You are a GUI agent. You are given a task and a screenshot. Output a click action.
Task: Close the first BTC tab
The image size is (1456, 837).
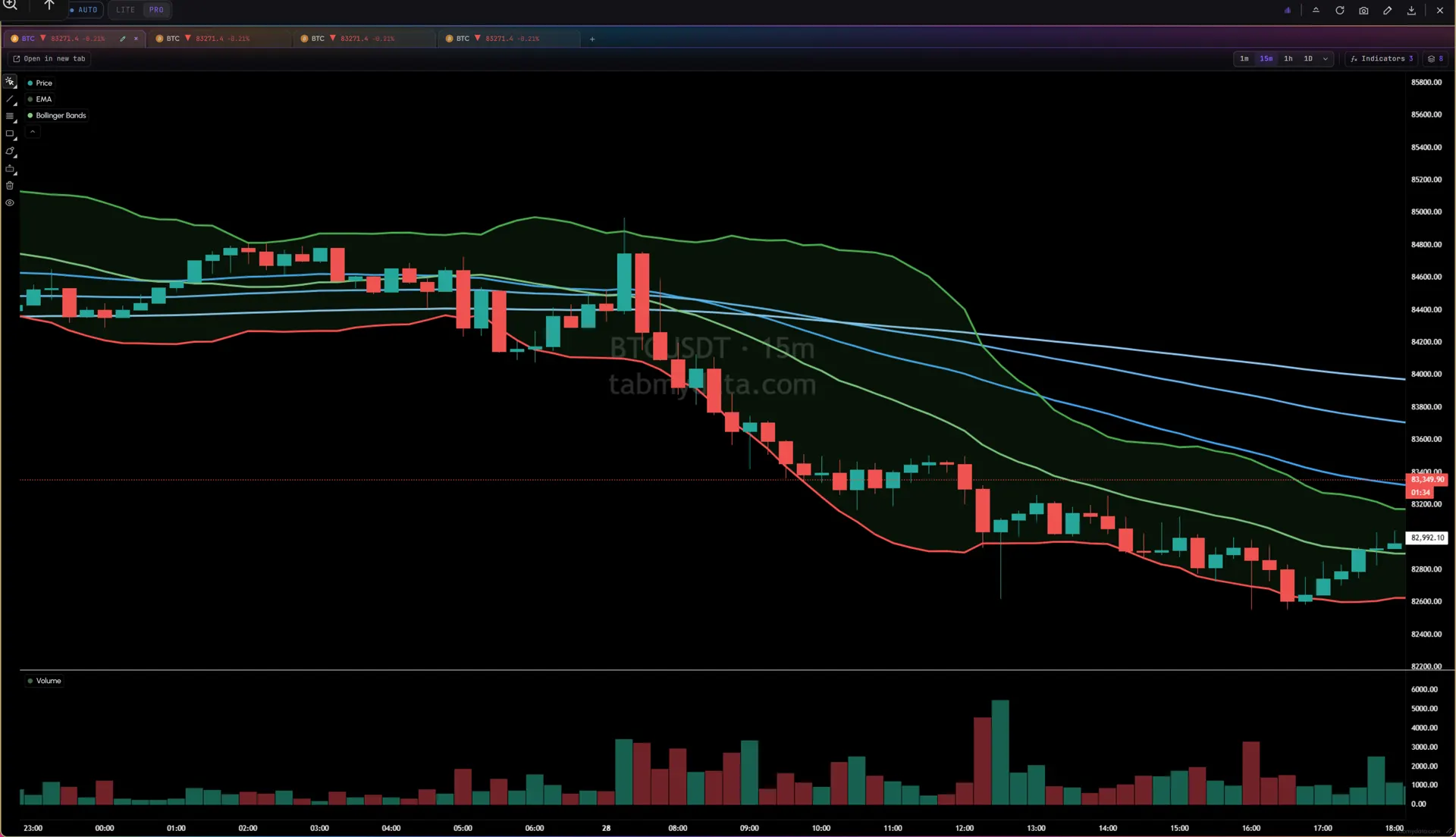tap(136, 39)
